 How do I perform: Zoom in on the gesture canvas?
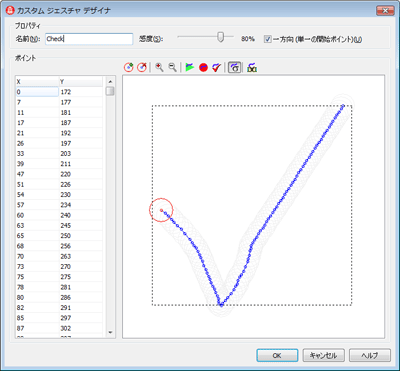[159, 67]
